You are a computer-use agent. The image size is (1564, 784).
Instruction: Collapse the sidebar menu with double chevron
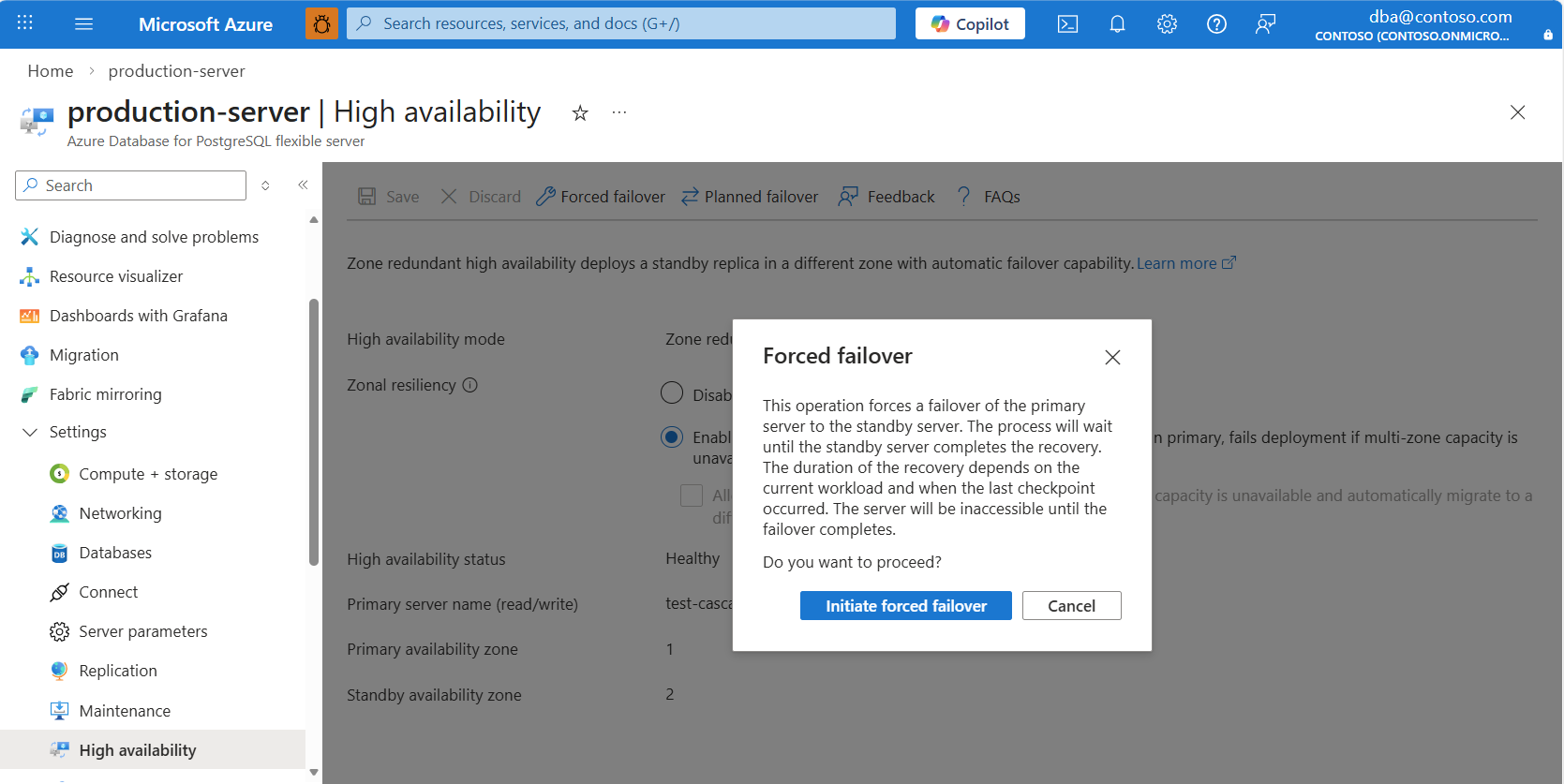[303, 185]
